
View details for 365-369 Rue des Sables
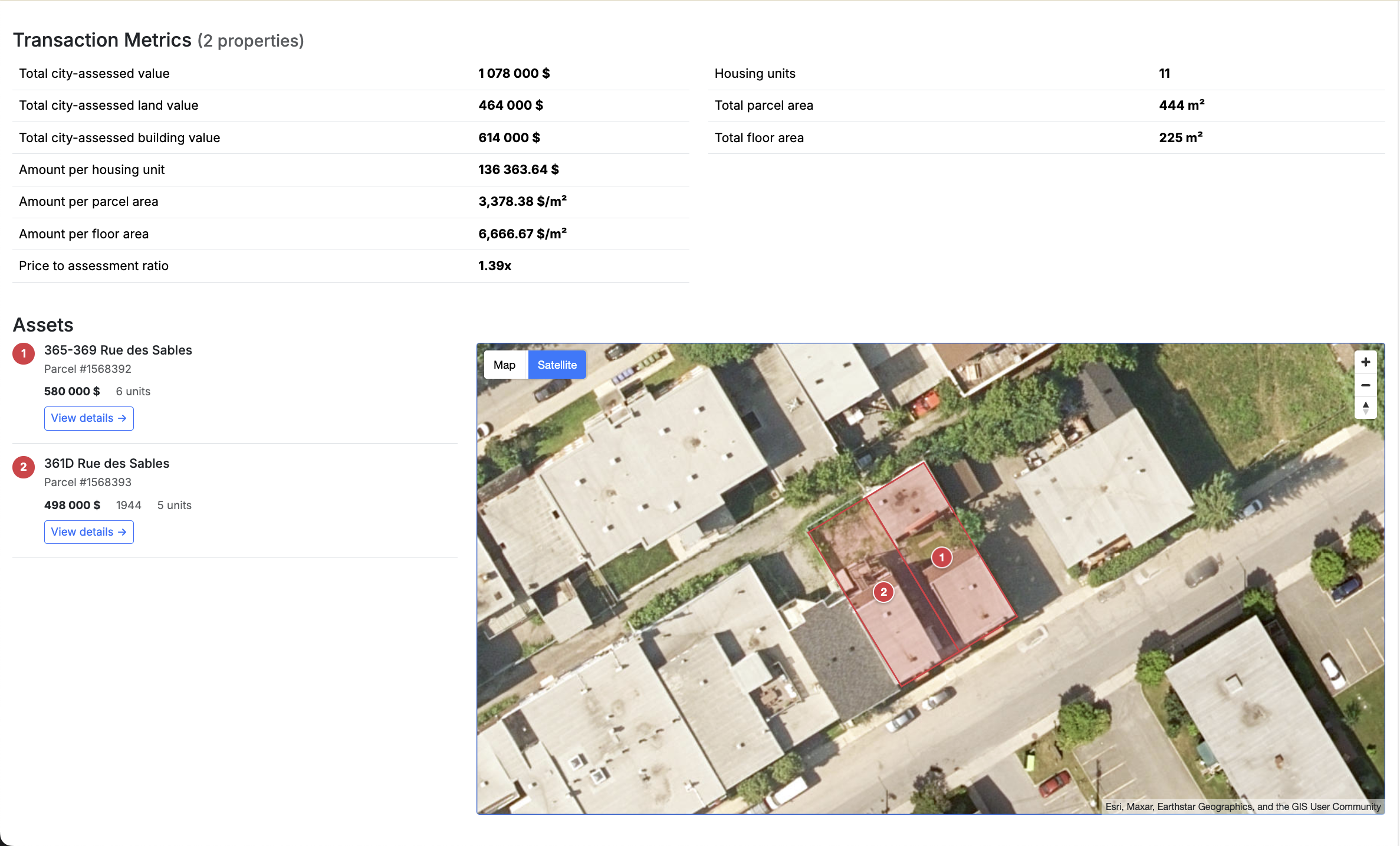89,418
